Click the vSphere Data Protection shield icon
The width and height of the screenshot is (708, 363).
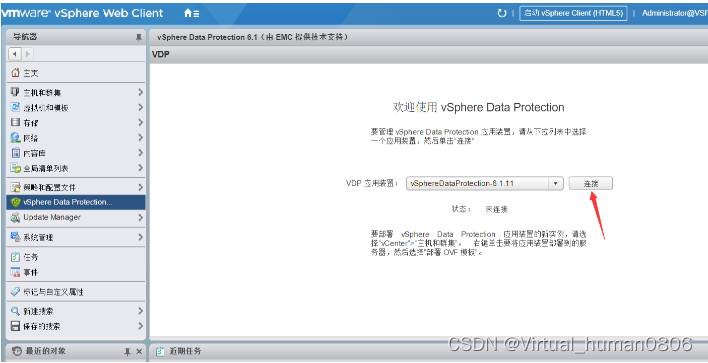(x=16, y=202)
